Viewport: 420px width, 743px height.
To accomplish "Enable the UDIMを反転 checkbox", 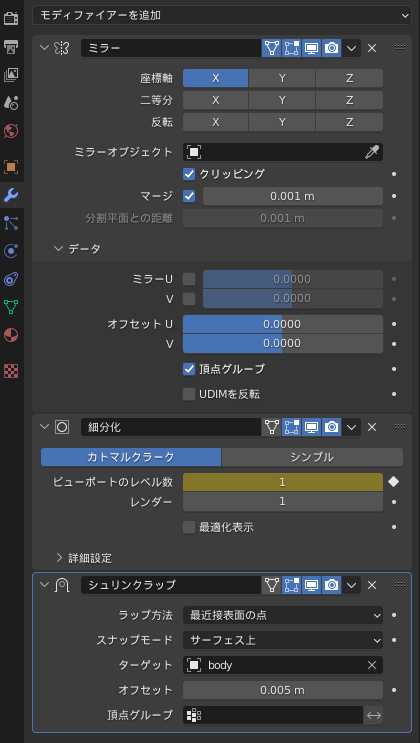I will tap(189, 394).
